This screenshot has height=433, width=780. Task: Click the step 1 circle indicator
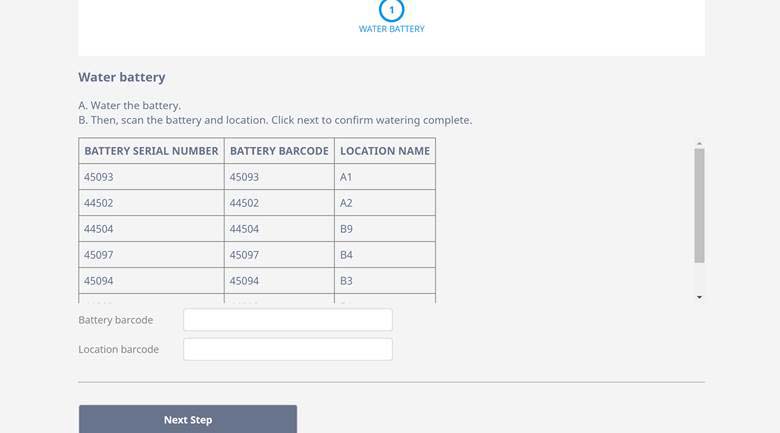pos(391,9)
